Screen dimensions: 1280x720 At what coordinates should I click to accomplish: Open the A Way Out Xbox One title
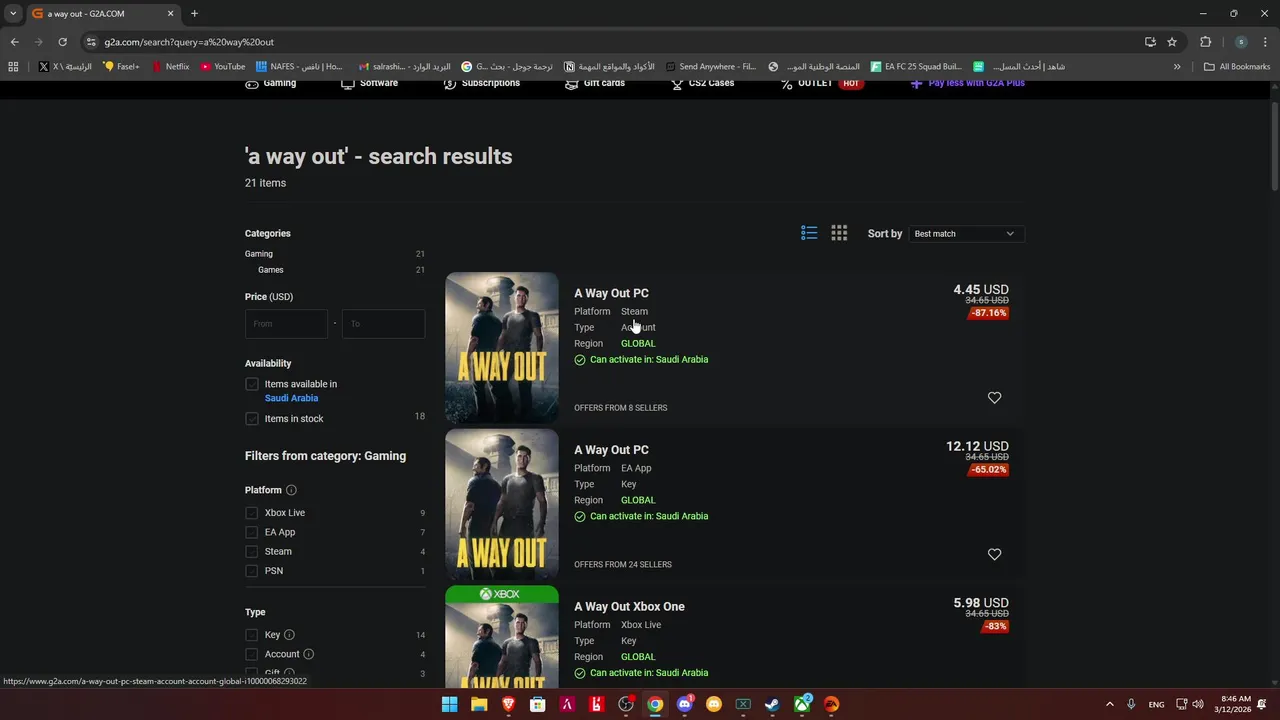[x=629, y=607]
